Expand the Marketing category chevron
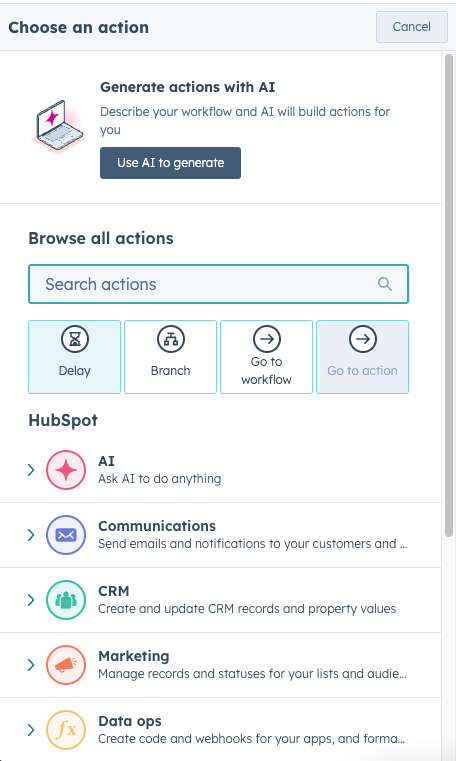Viewport: 456px width, 761px height. 31,665
